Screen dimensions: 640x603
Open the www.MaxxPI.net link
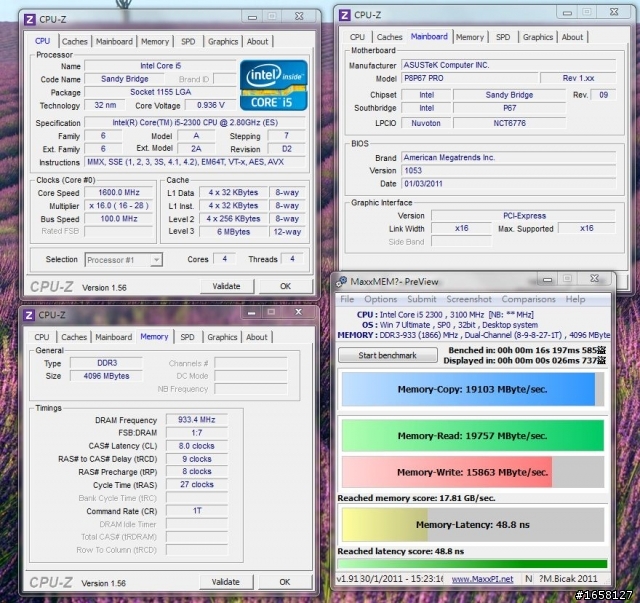[482, 579]
